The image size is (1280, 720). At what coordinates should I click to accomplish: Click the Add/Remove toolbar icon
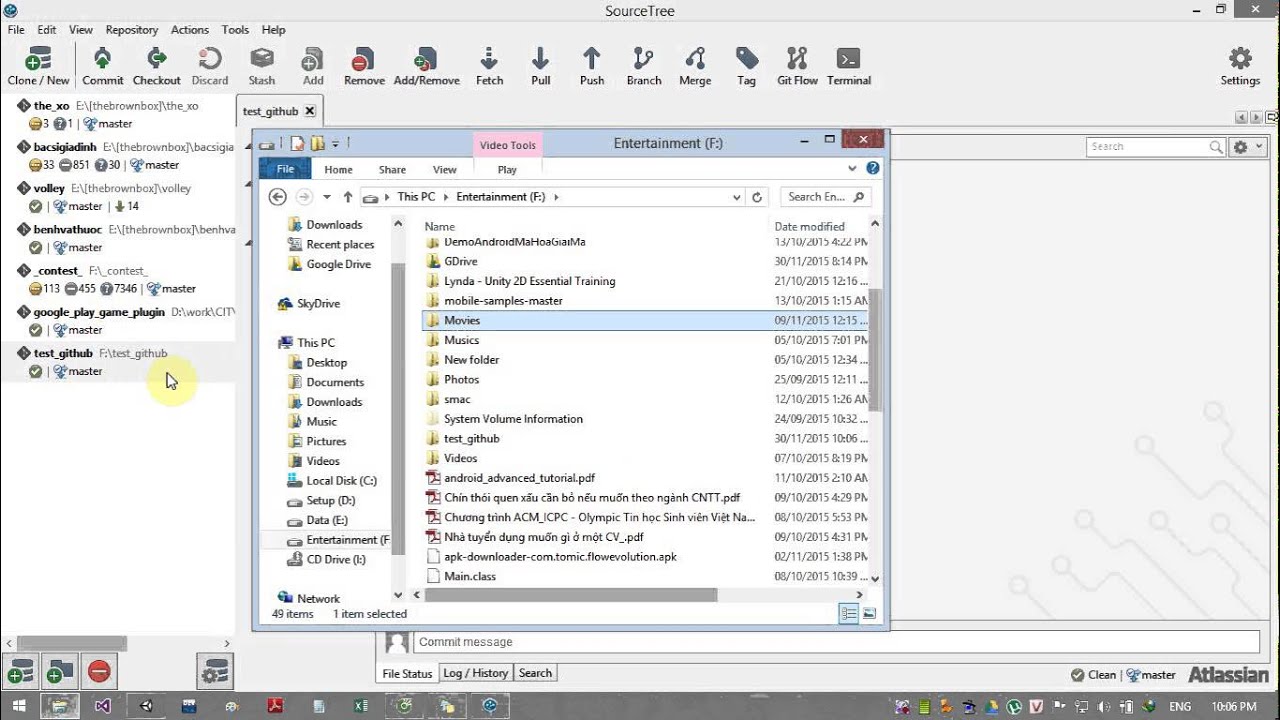pyautogui.click(x=426, y=66)
